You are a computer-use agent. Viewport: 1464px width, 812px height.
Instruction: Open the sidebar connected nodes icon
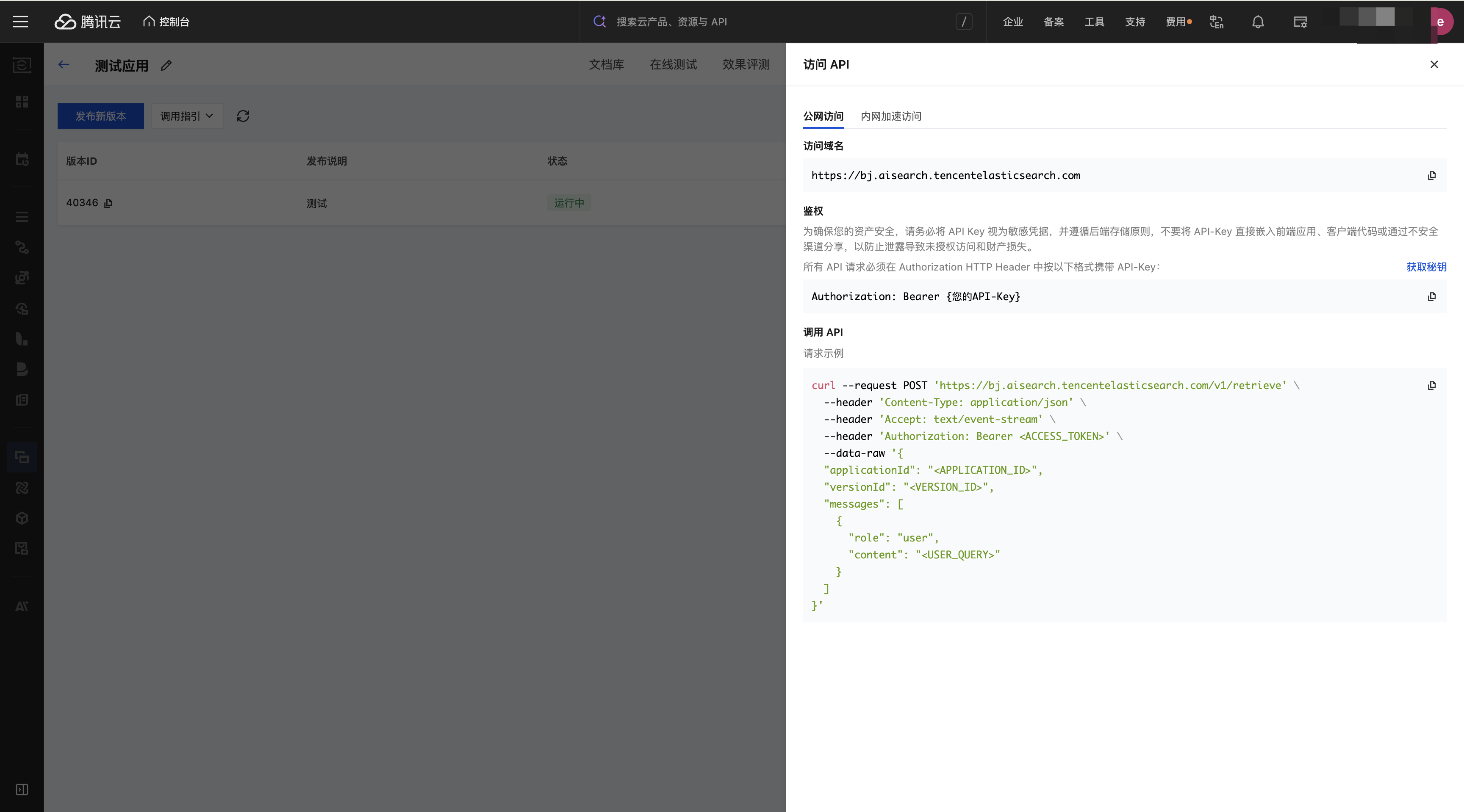pyautogui.click(x=22, y=248)
